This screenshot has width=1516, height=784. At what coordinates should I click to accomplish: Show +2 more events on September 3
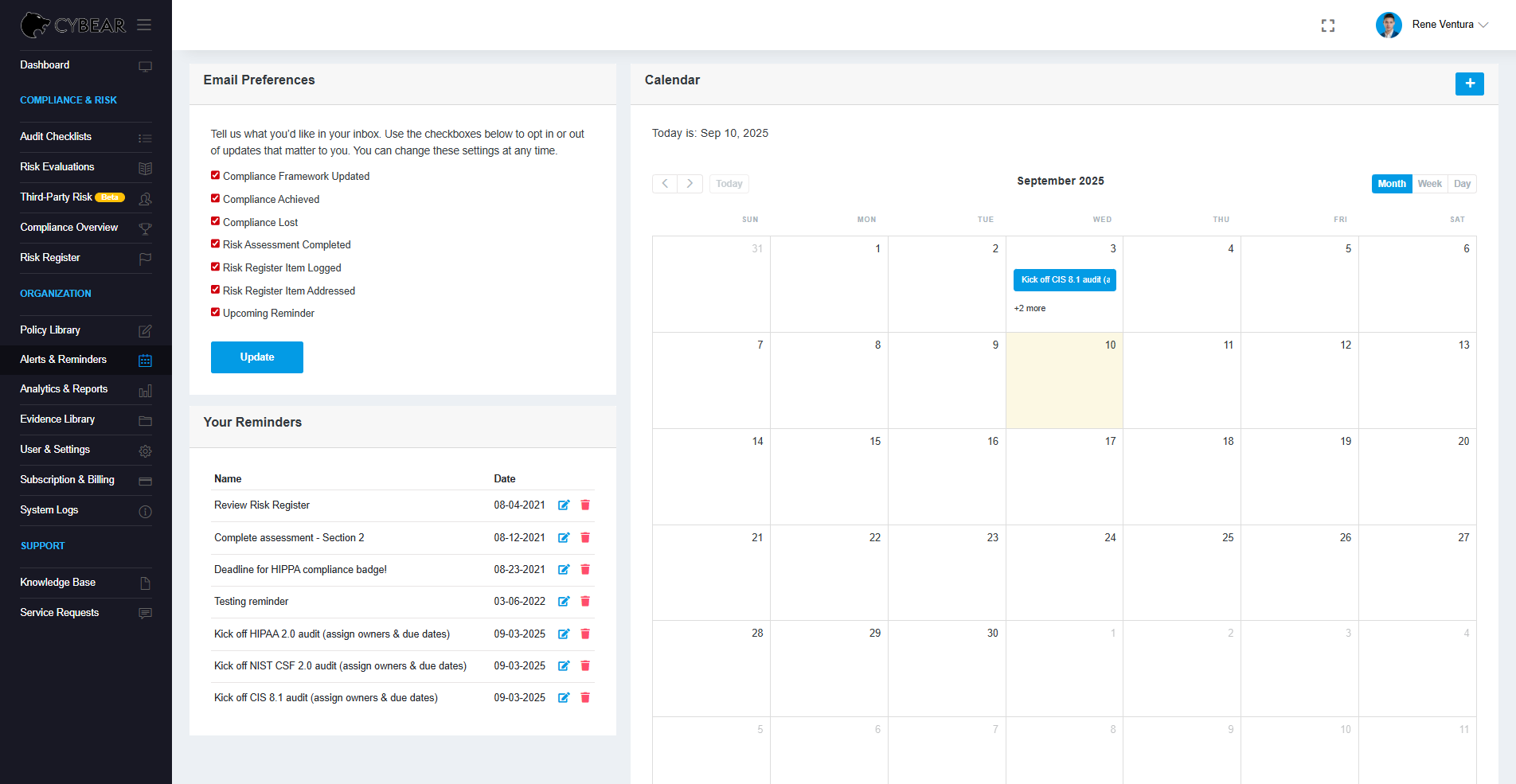[x=1030, y=308]
